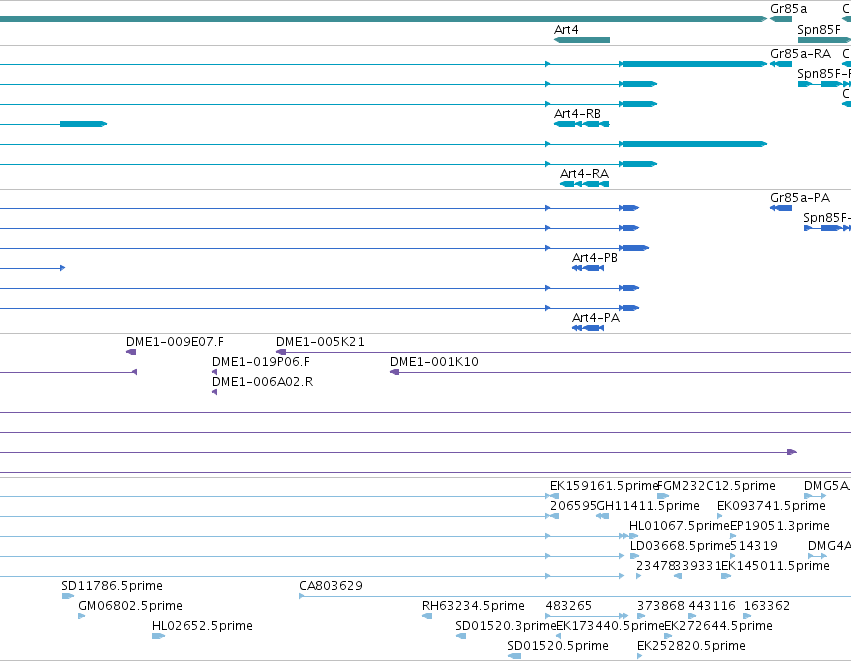The image size is (851, 661).
Task: Select the 514319 EST label
Action: (754, 546)
